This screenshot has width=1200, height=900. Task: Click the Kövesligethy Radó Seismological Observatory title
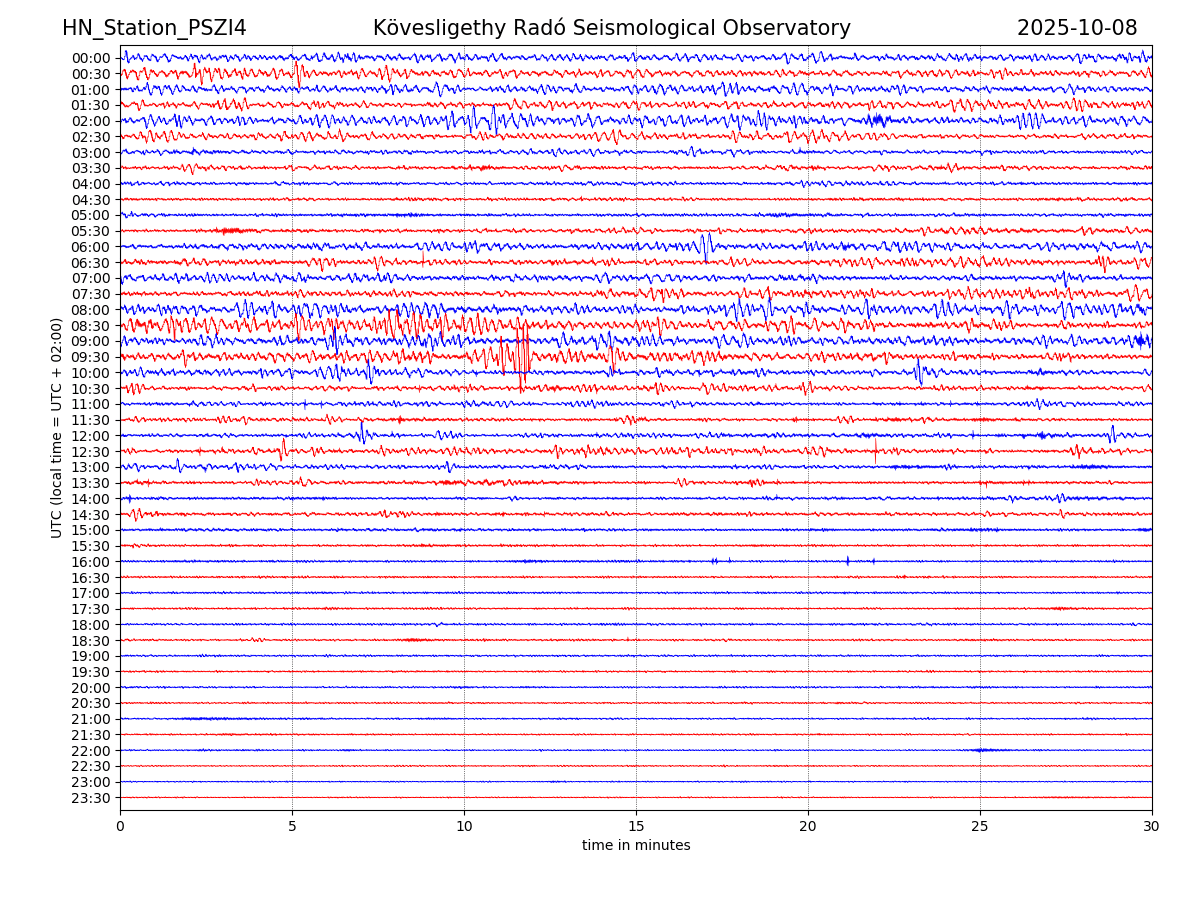[611, 28]
